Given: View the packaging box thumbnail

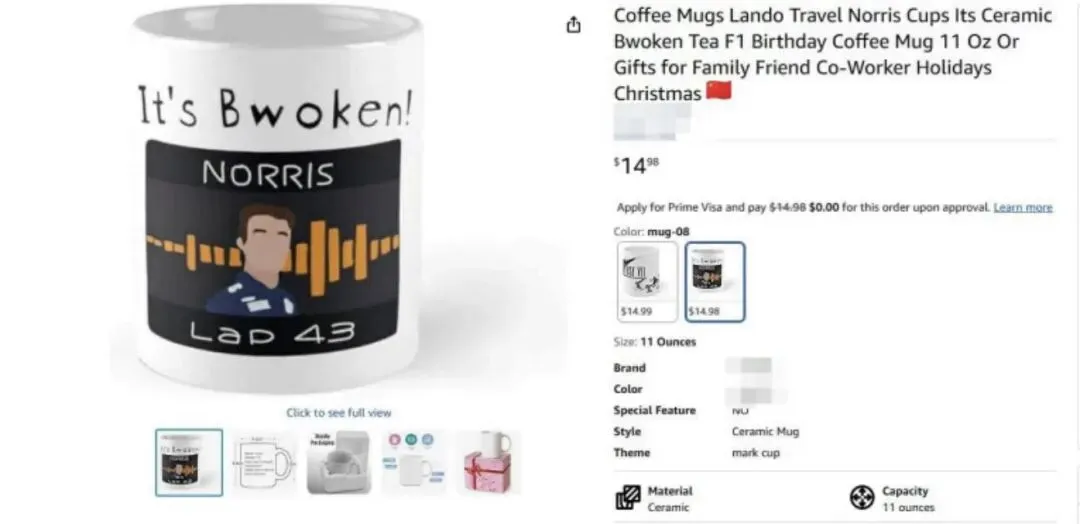Looking at the screenshot, I should (x=339, y=462).
